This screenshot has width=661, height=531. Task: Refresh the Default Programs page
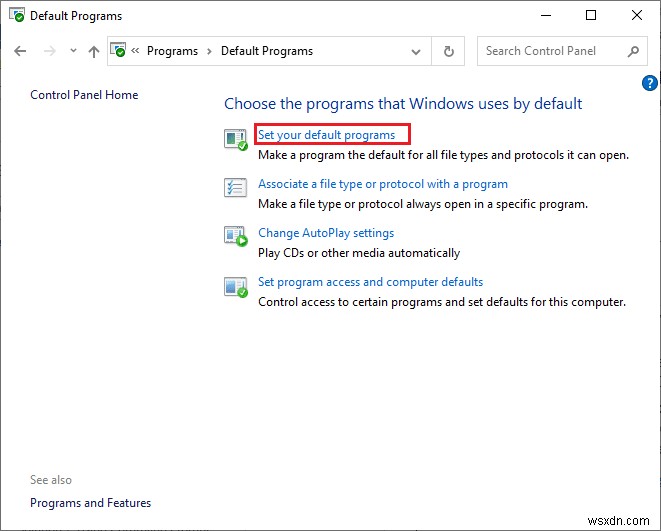tap(449, 51)
